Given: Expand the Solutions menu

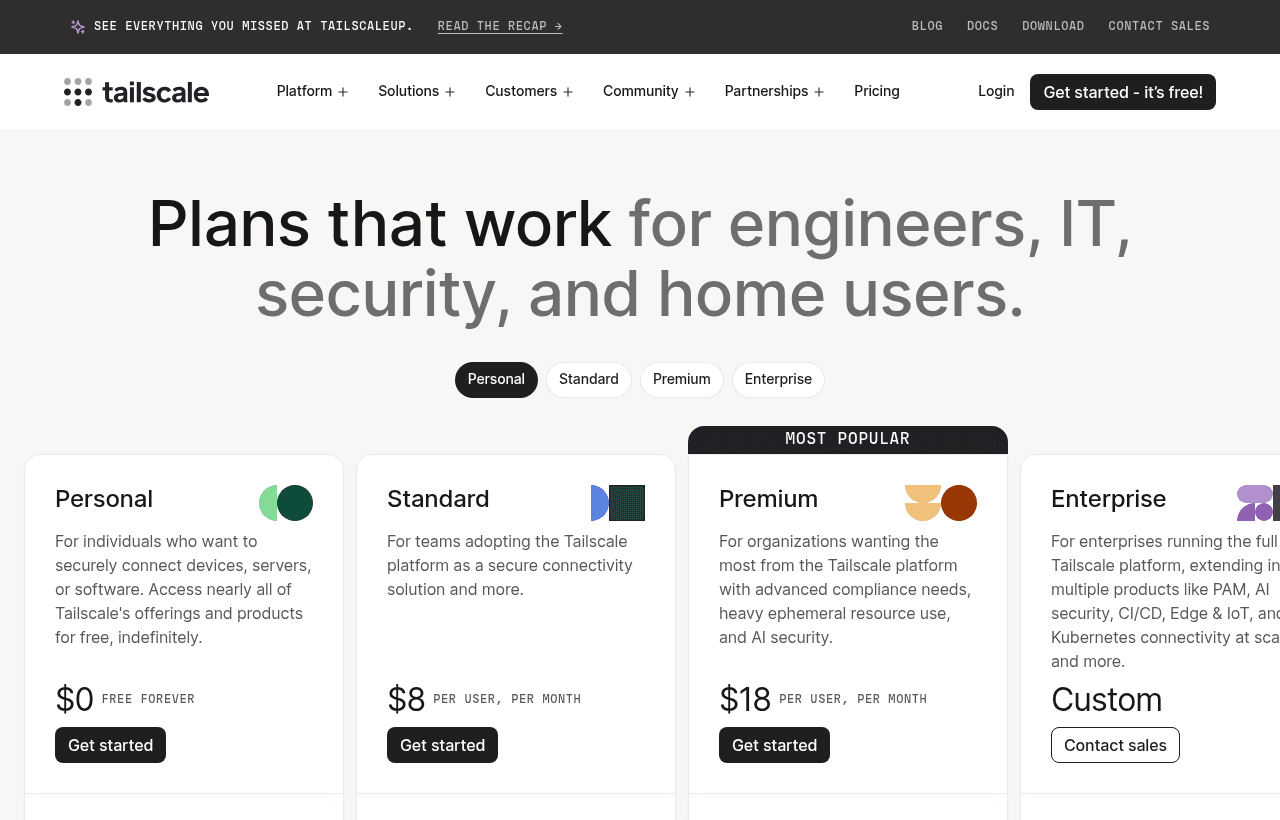Looking at the screenshot, I should 417,91.
